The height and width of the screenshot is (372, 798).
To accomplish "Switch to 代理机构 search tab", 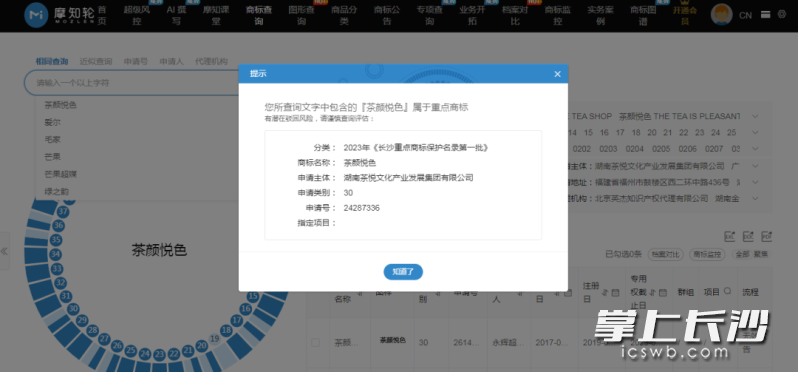I will (211, 61).
